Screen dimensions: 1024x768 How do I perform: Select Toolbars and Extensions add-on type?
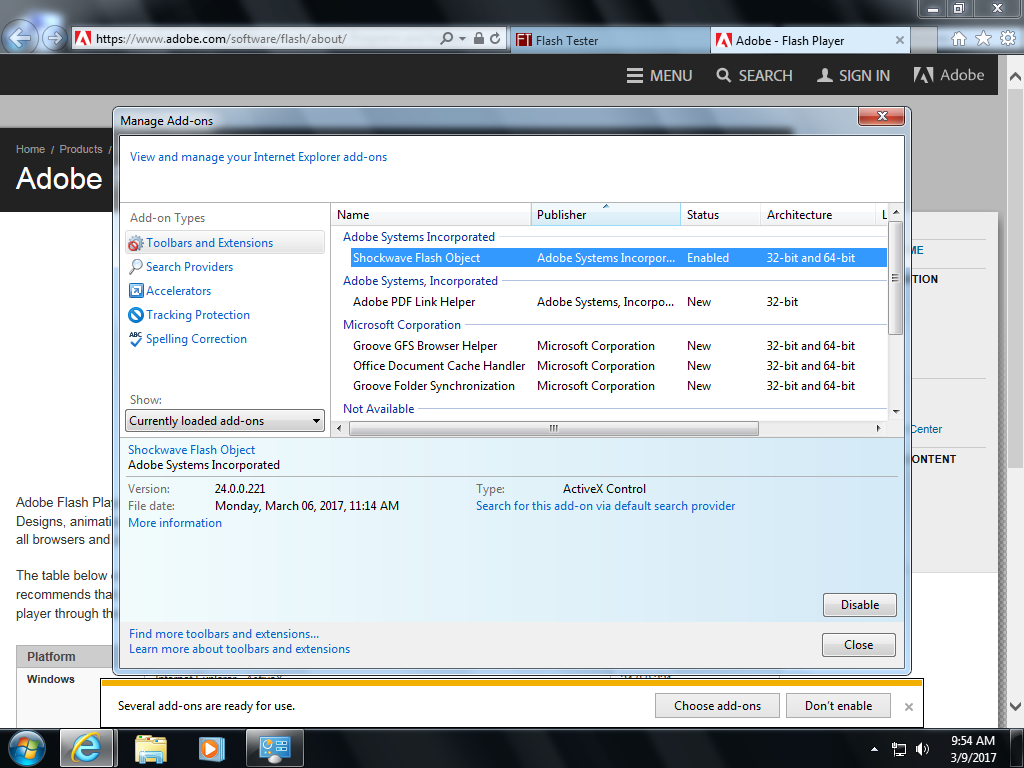[225, 243]
